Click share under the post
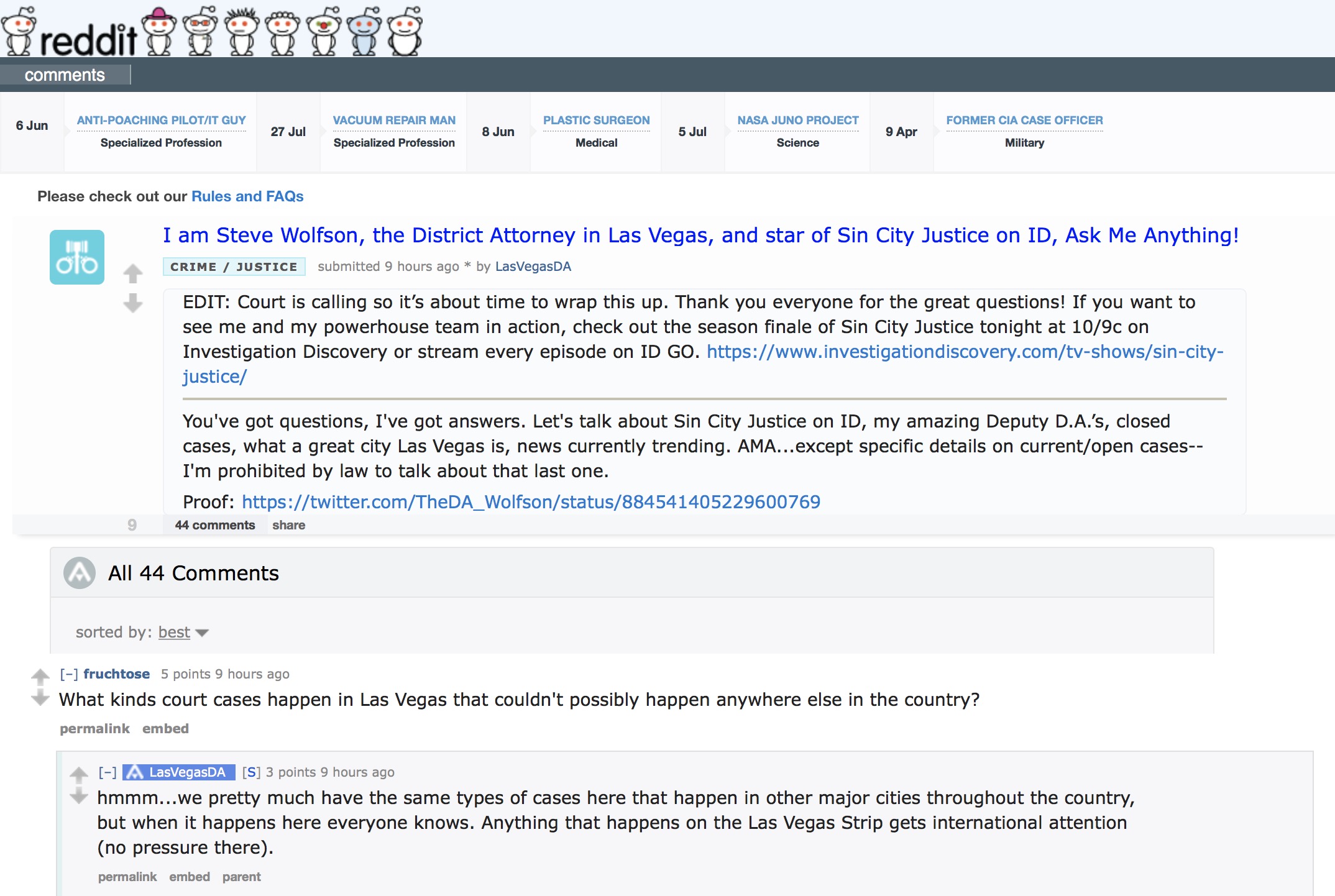 288,525
